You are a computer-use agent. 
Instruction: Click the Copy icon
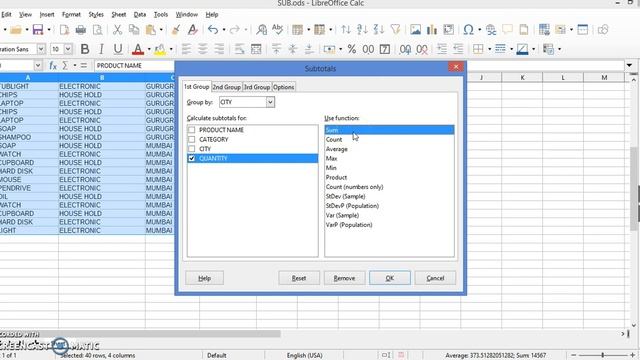tap(134, 30)
